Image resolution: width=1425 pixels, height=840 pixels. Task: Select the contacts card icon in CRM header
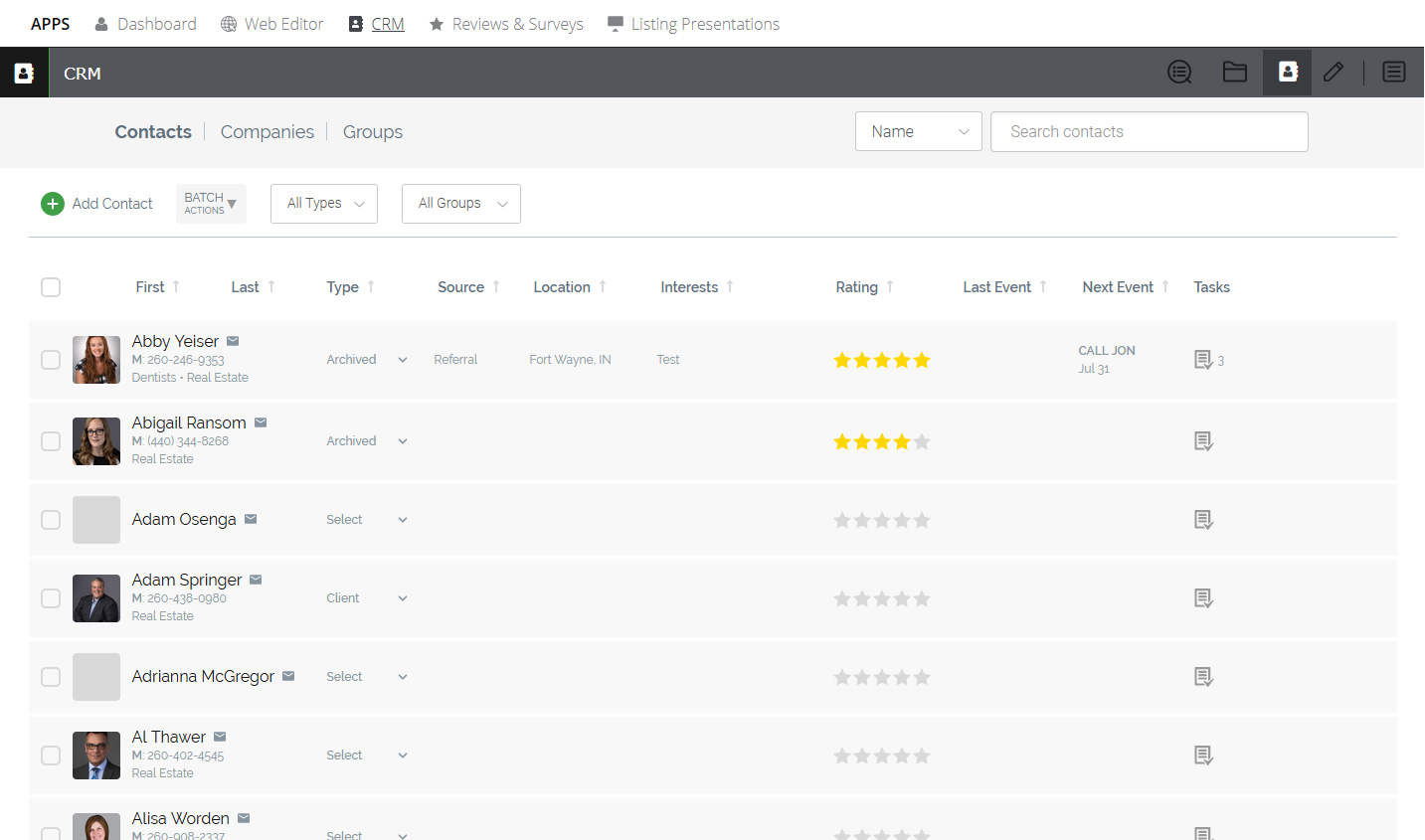[x=1288, y=72]
